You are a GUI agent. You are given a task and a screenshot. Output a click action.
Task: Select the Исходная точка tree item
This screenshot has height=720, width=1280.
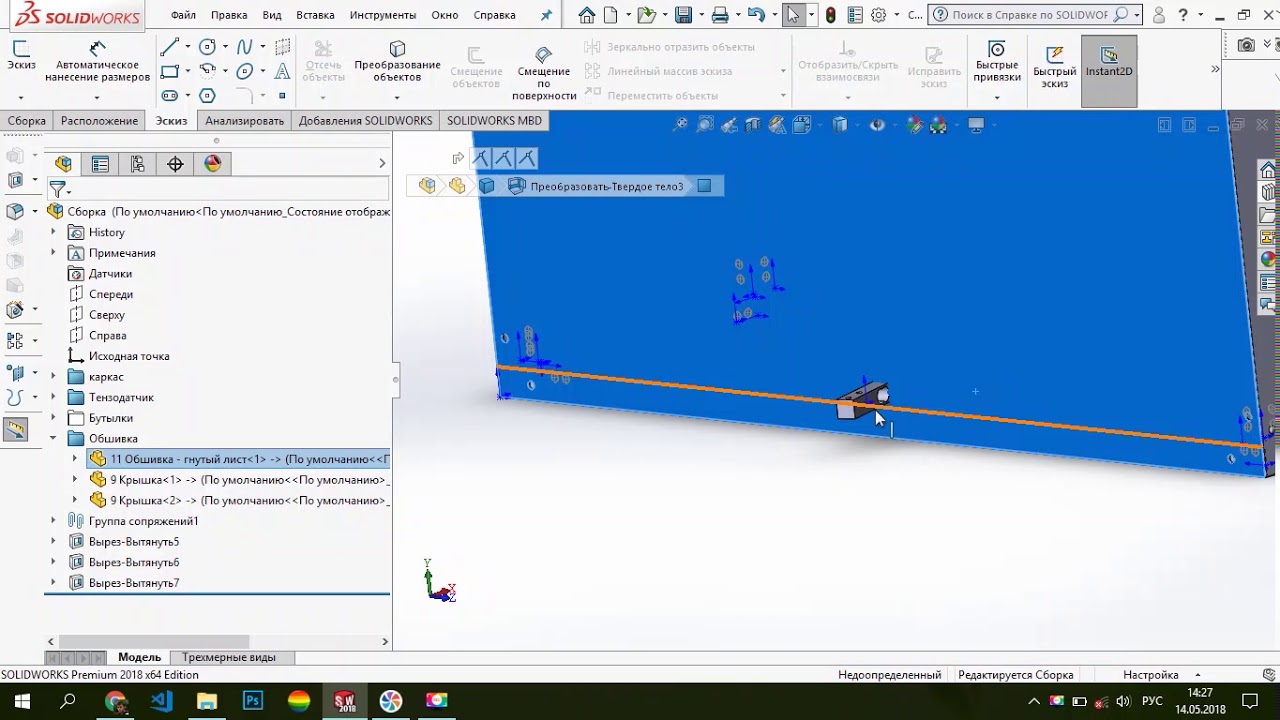click(x=129, y=356)
